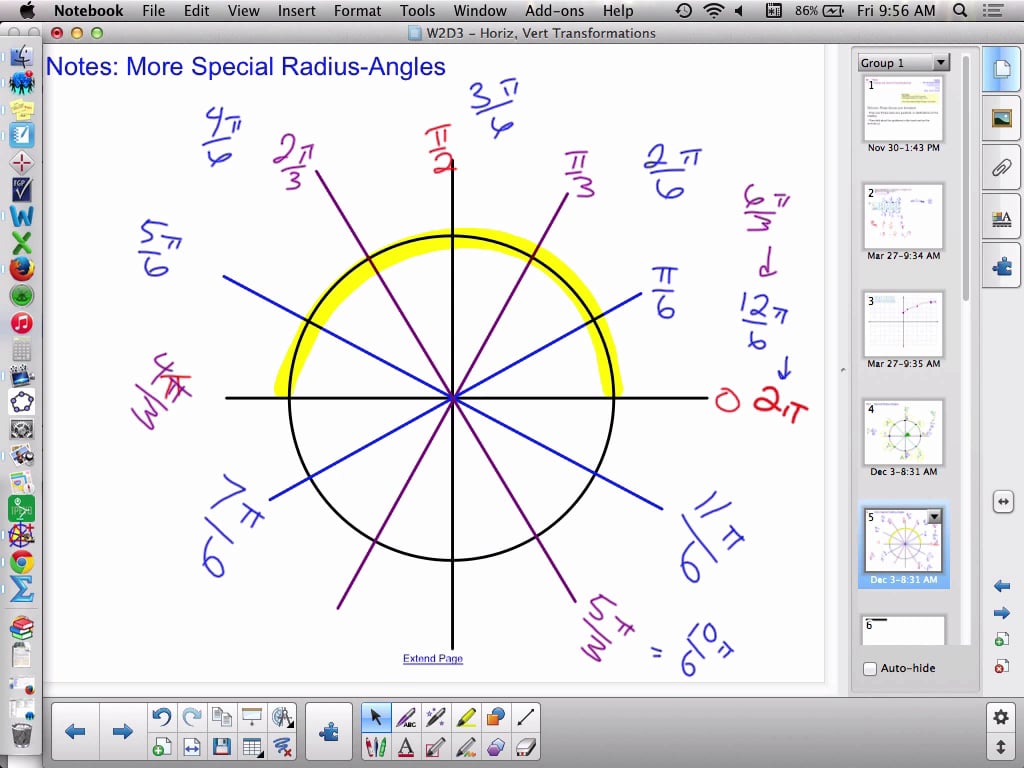This screenshot has width=1024, height=768.
Task: Click the Paste/duplicate pages icon
Action: coord(221,717)
